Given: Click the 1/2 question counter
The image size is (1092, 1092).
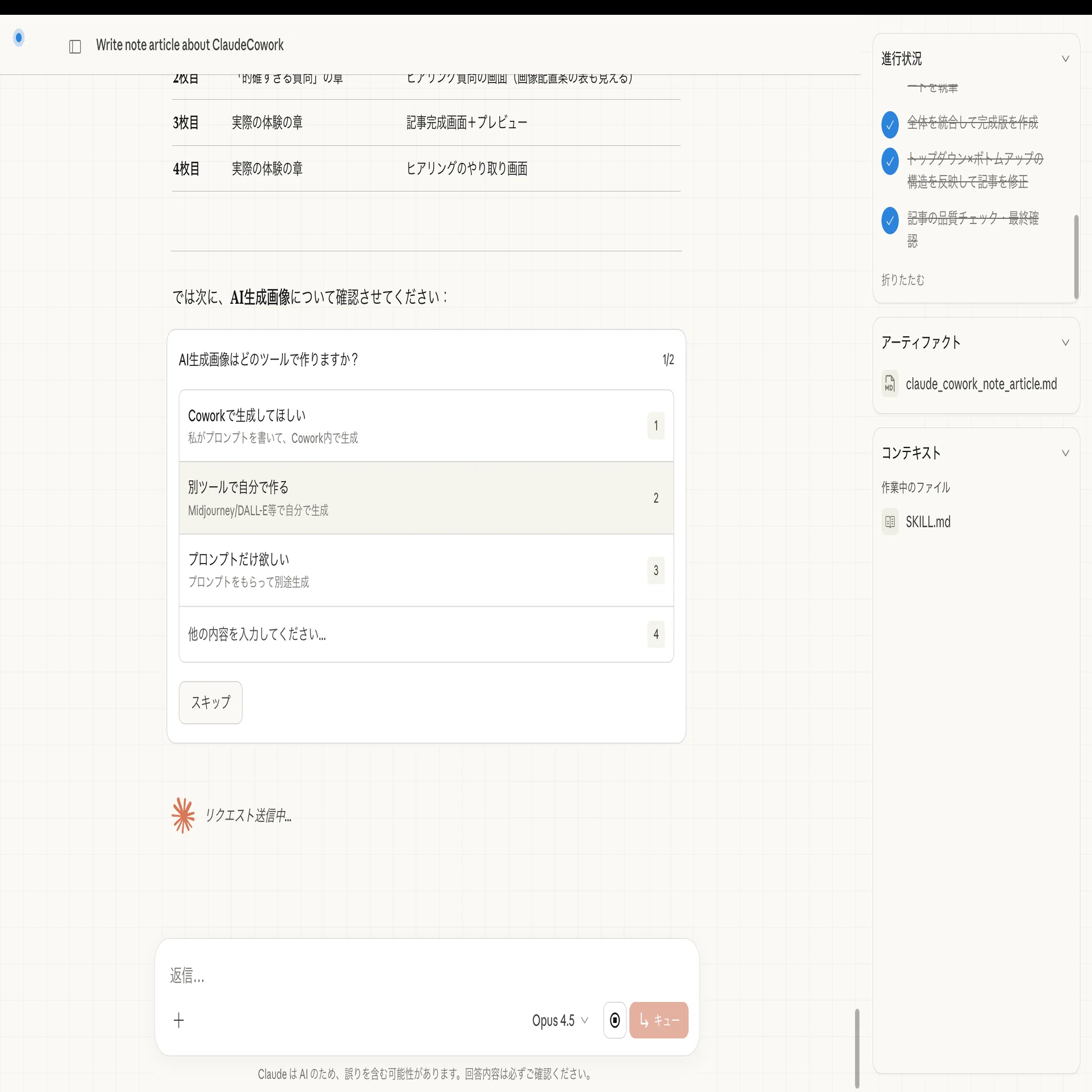Looking at the screenshot, I should pyautogui.click(x=668, y=360).
